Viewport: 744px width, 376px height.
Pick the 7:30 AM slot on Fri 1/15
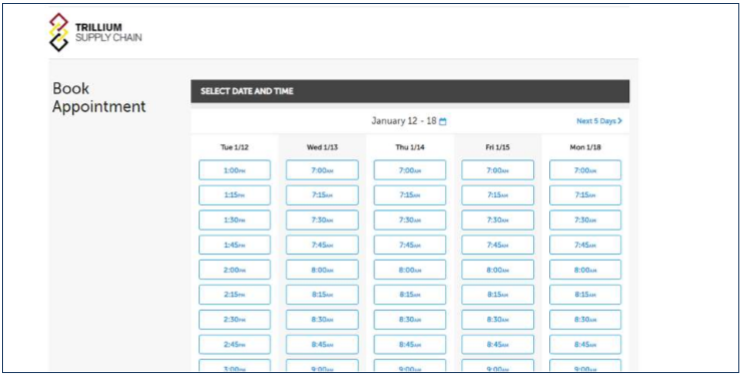[x=498, y=220]
